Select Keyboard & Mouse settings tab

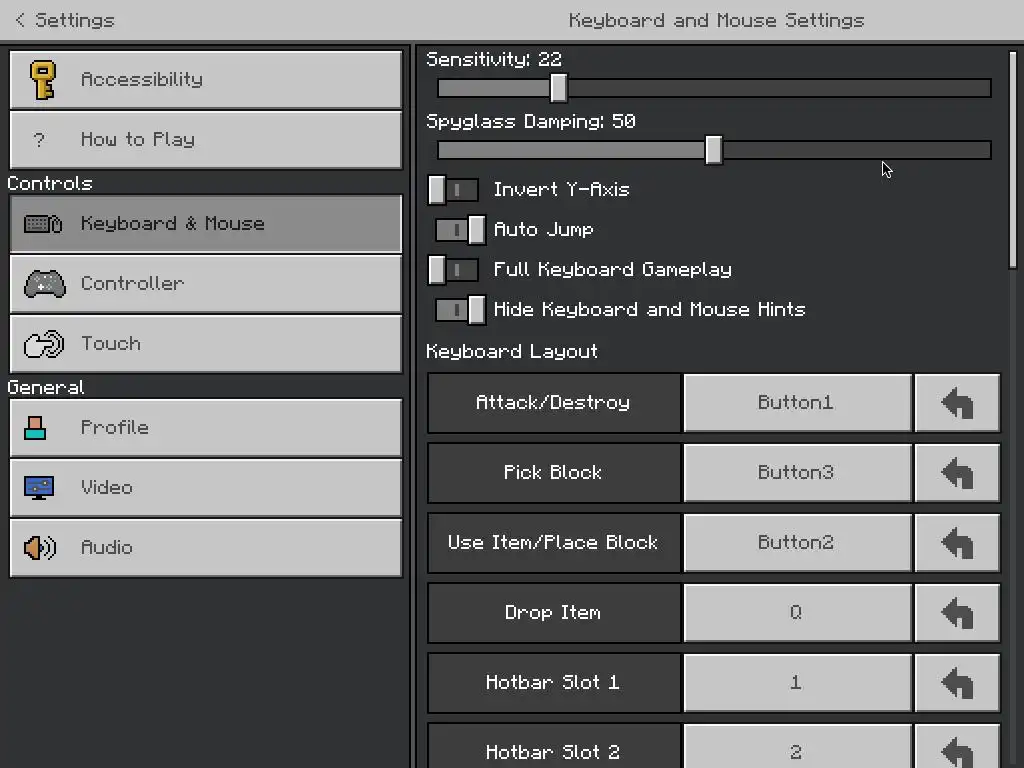pyautogui.click(x=206, y=224)
